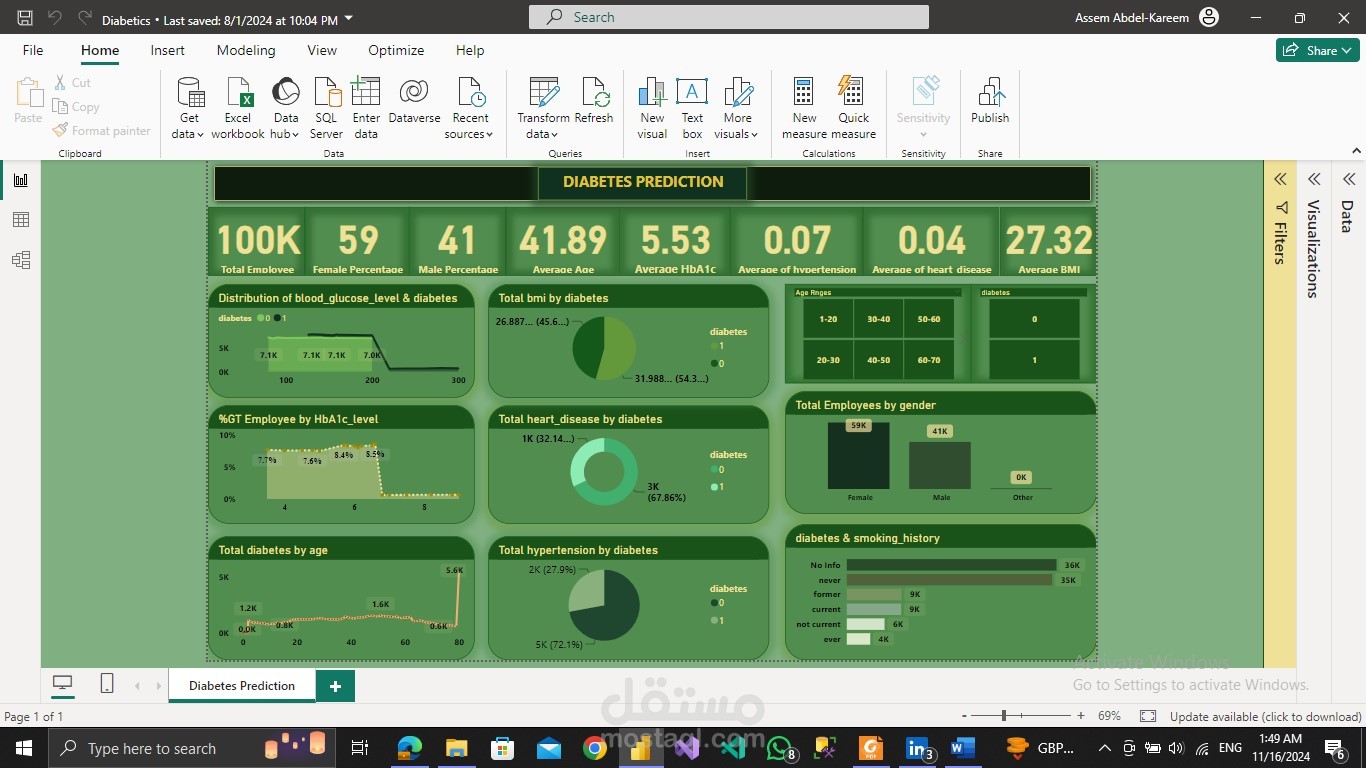Click the Female bar in gender chart
Image resolution: width=1366 pixels, height=768 pixels.
[x=859, y=455]
